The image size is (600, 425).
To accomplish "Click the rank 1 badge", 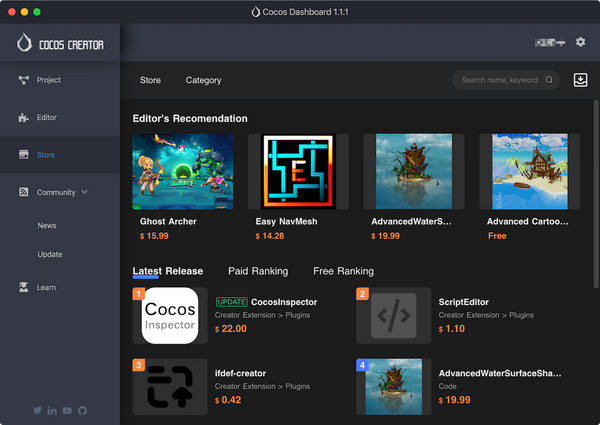I will pyautogui.click(x=139, y=294).
